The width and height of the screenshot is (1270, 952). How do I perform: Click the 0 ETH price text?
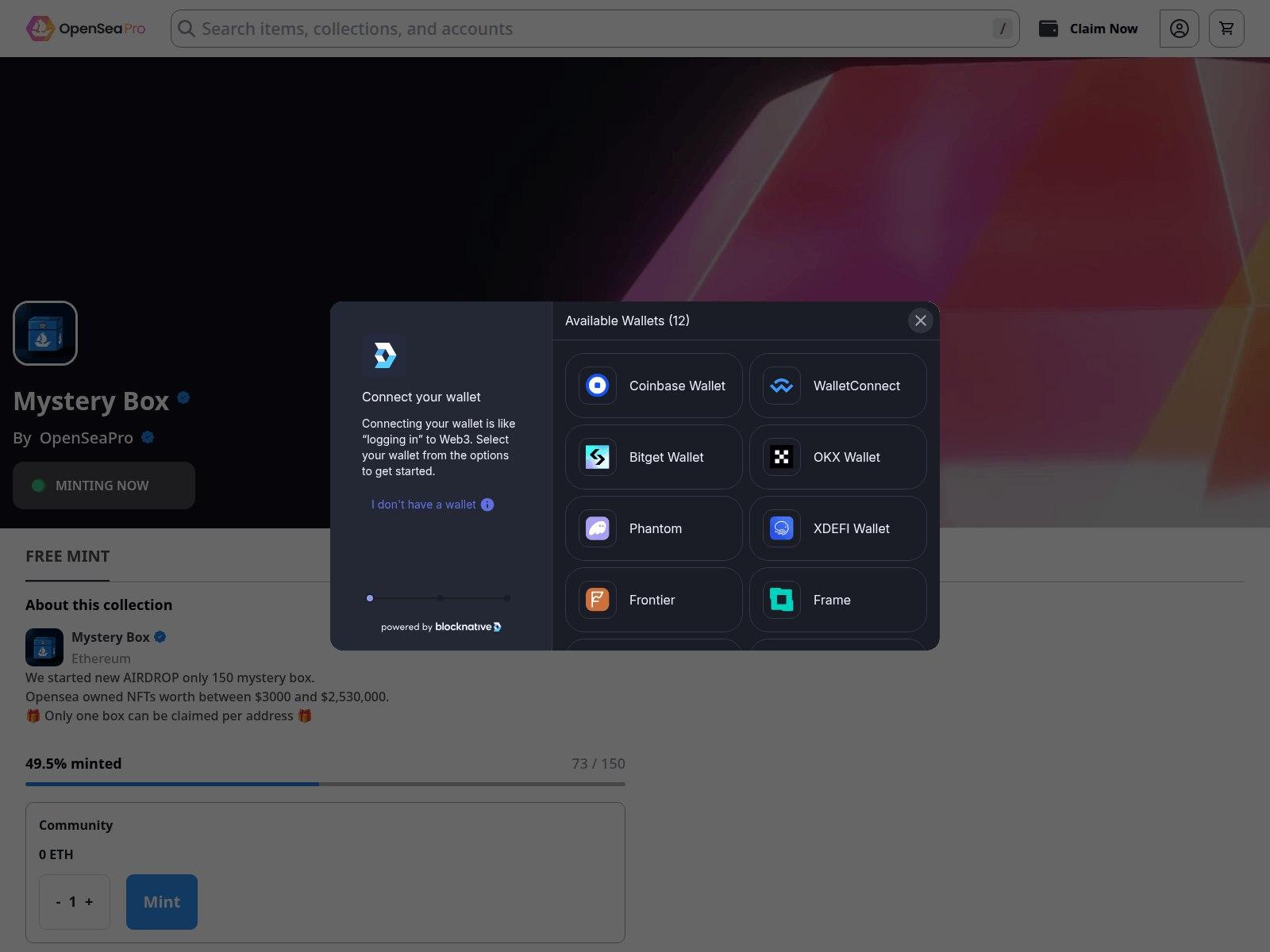tap(56, 854)
